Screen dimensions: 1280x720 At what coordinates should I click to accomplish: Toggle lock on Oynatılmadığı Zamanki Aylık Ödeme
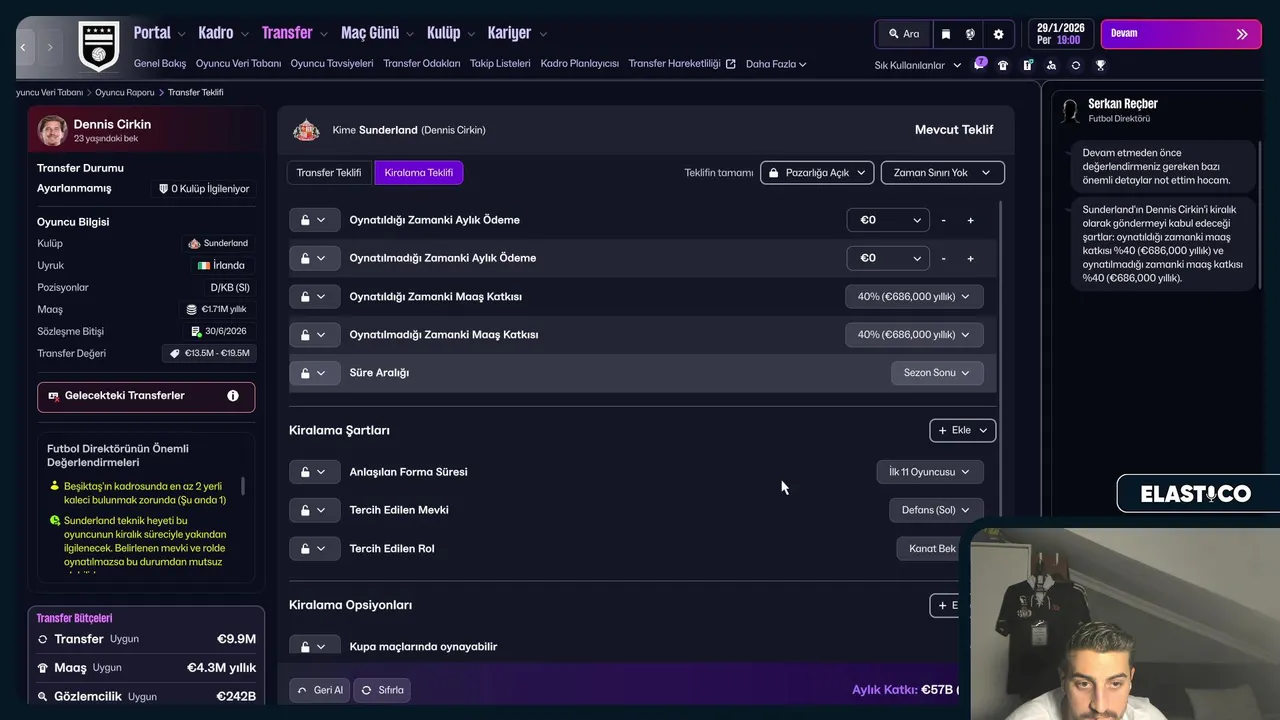click(x=313, y=258)
